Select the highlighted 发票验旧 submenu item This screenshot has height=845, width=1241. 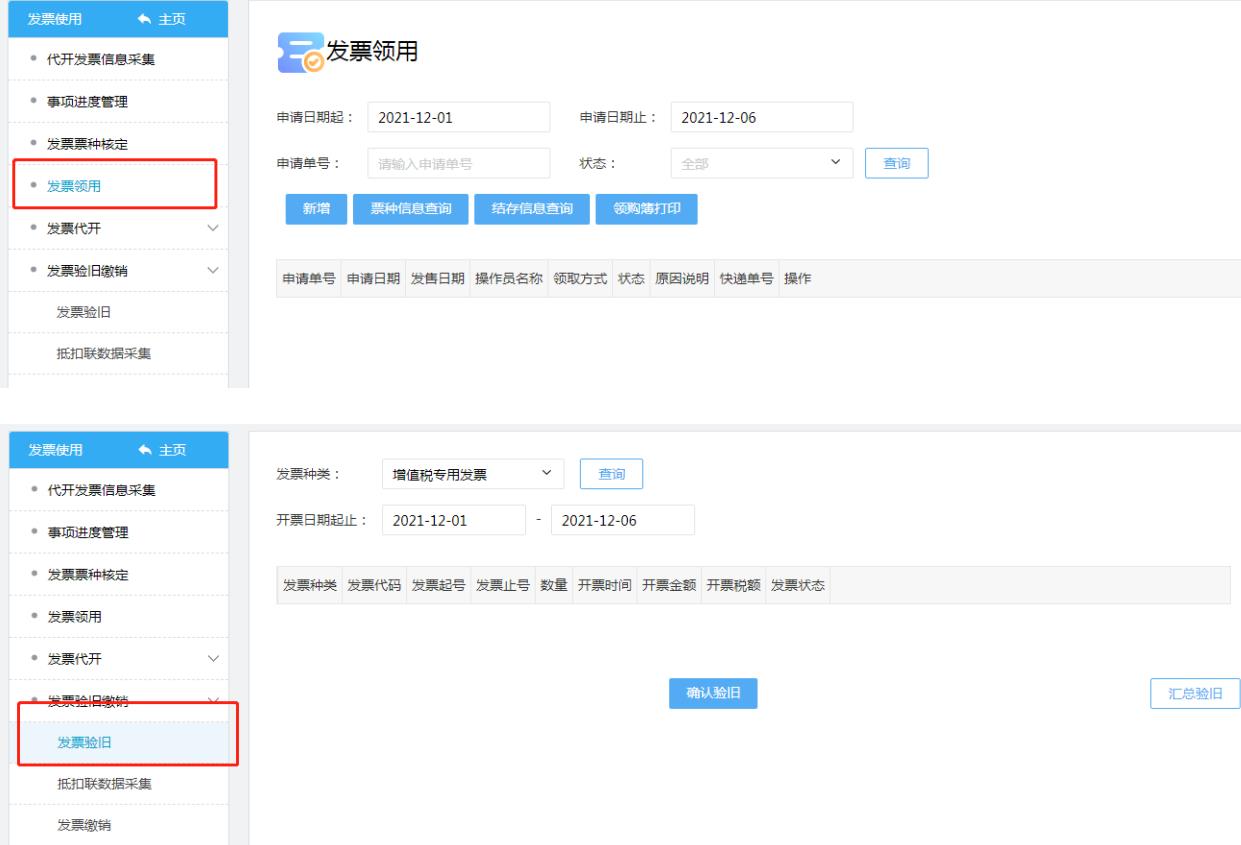tap(84, 742)
